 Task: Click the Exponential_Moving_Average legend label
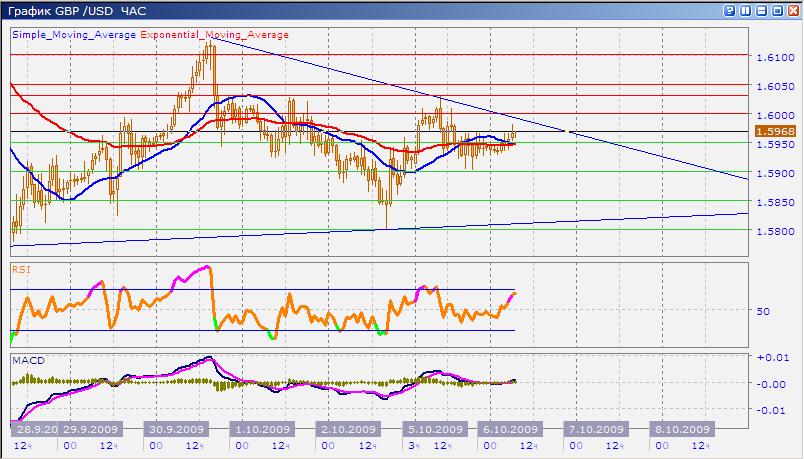pyautogui.click(x=214, y=35)
